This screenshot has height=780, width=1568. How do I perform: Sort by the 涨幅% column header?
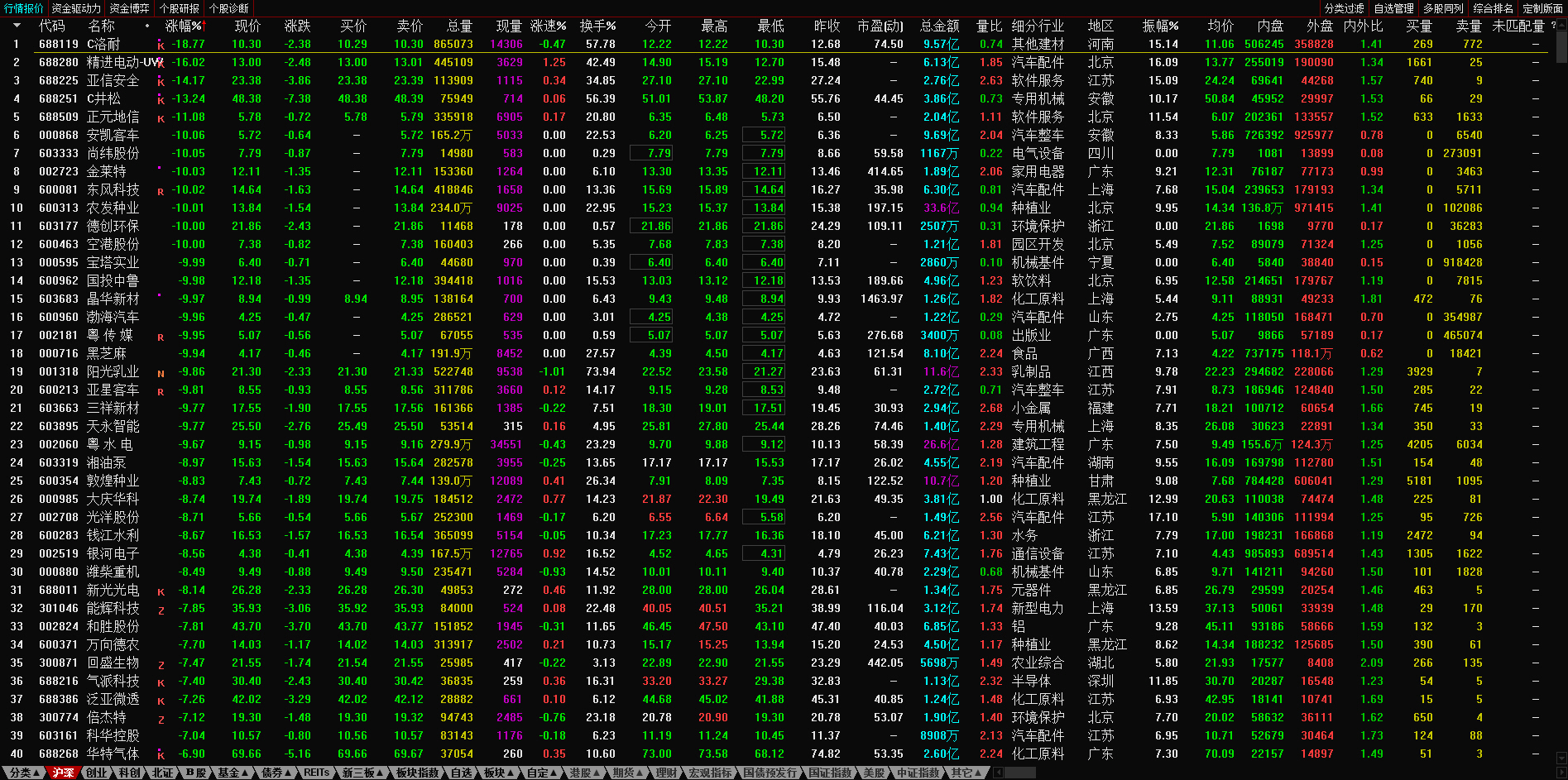[x=183, y=26]
